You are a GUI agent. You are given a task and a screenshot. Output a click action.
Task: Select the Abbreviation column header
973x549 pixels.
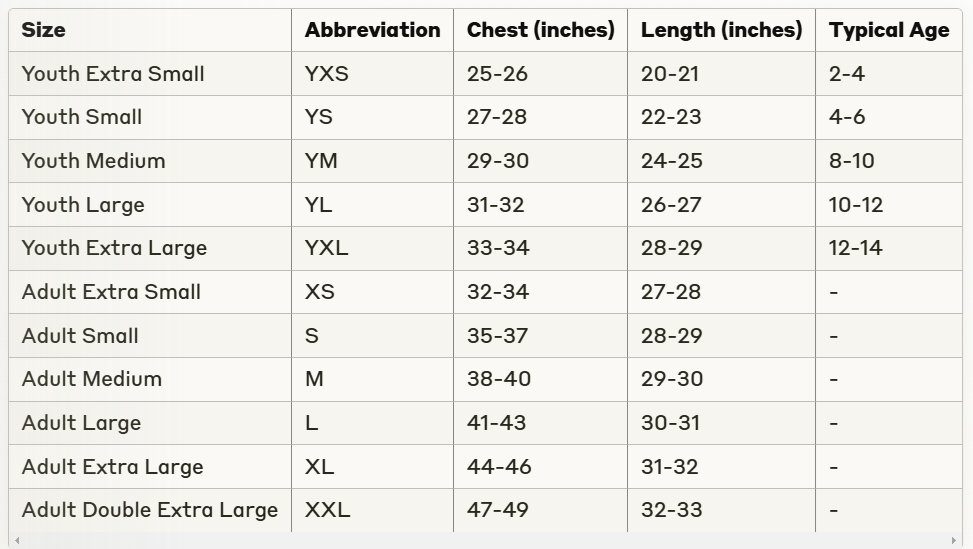[x=372, y=30]
